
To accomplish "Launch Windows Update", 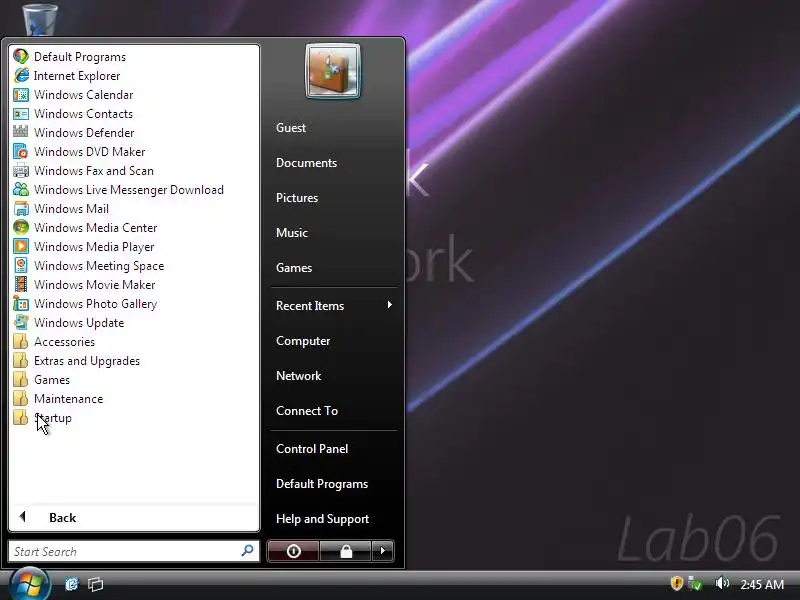I will pyautogui.click(x=69, y=322).
